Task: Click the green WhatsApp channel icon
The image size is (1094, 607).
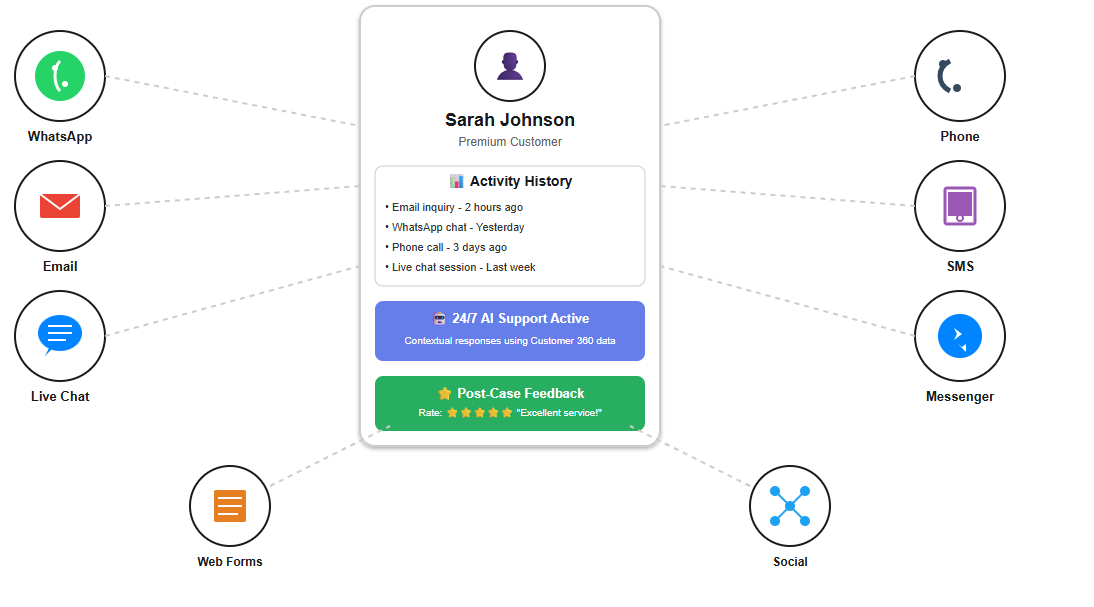Action: click(x=60, y=76)
